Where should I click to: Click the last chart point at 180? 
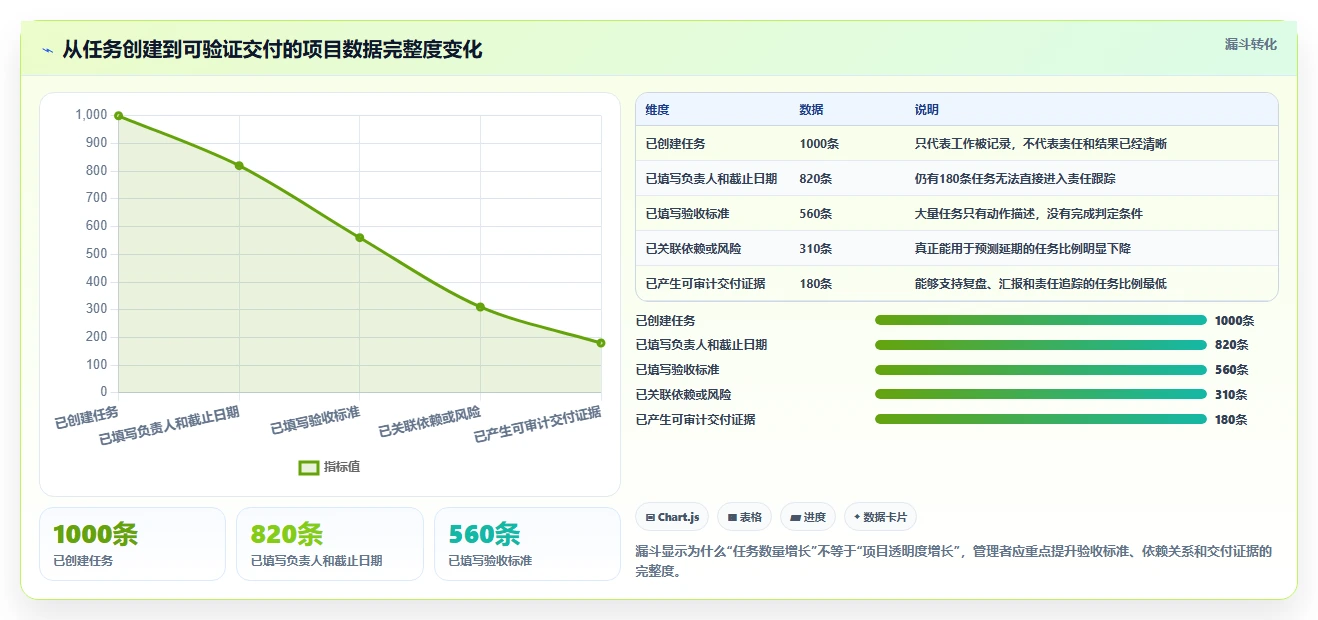[601, 343]
